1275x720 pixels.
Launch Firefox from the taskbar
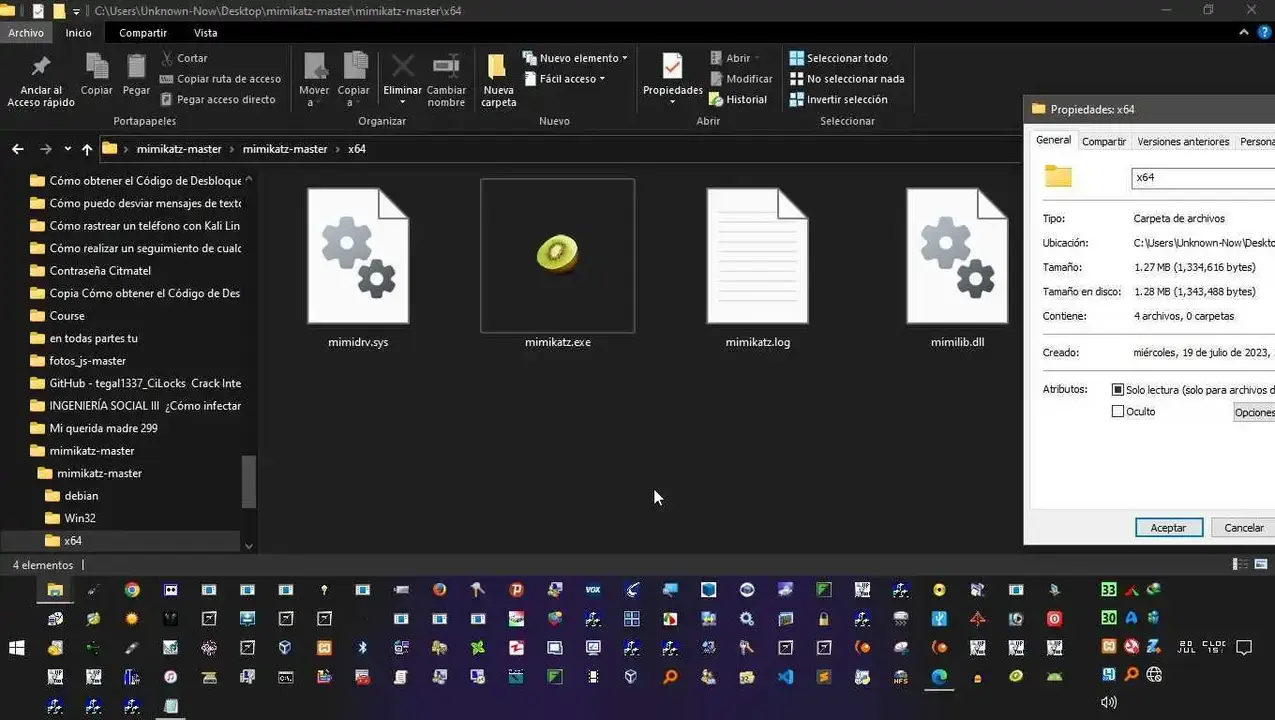tap(439, 590)
